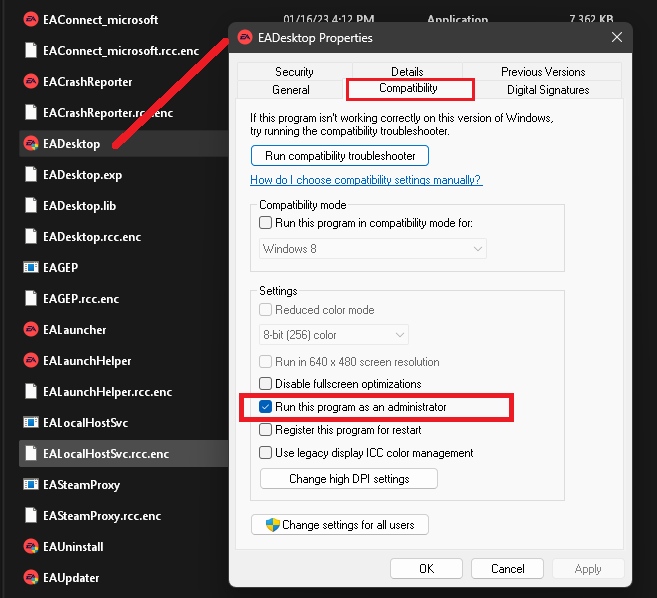Select the EAGEP file name
The image size is (657, 598).
coord(60,268)
